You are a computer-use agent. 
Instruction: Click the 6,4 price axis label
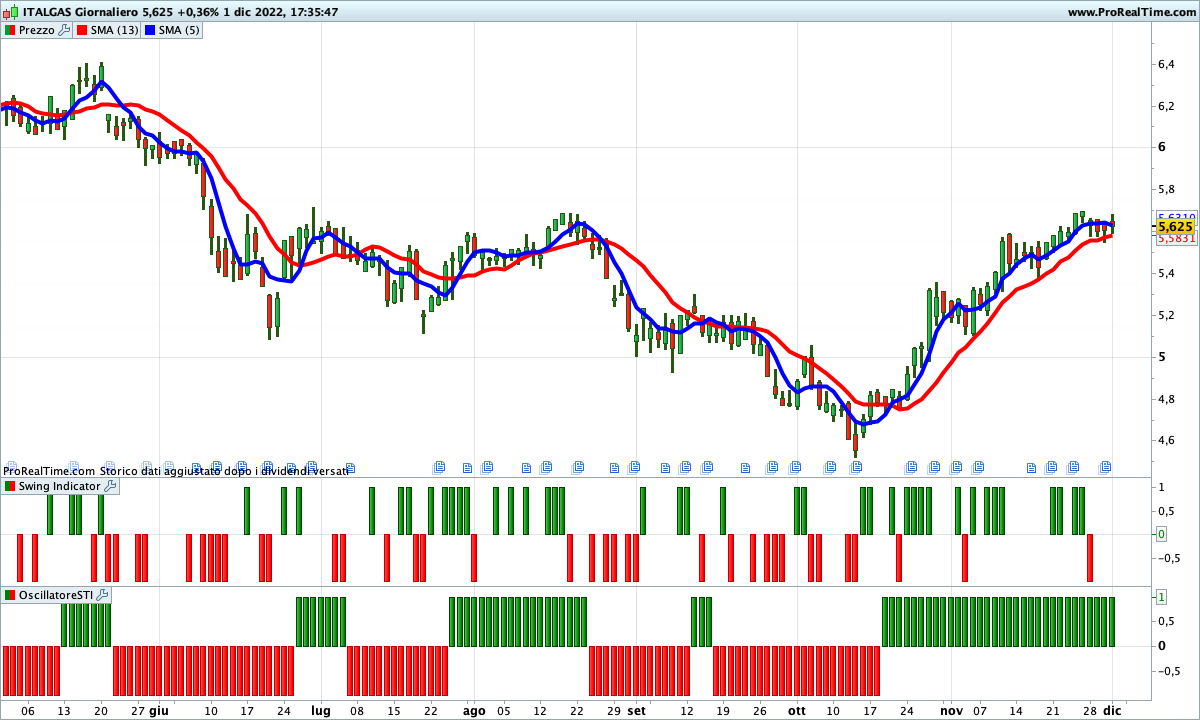click(1166, 64)
